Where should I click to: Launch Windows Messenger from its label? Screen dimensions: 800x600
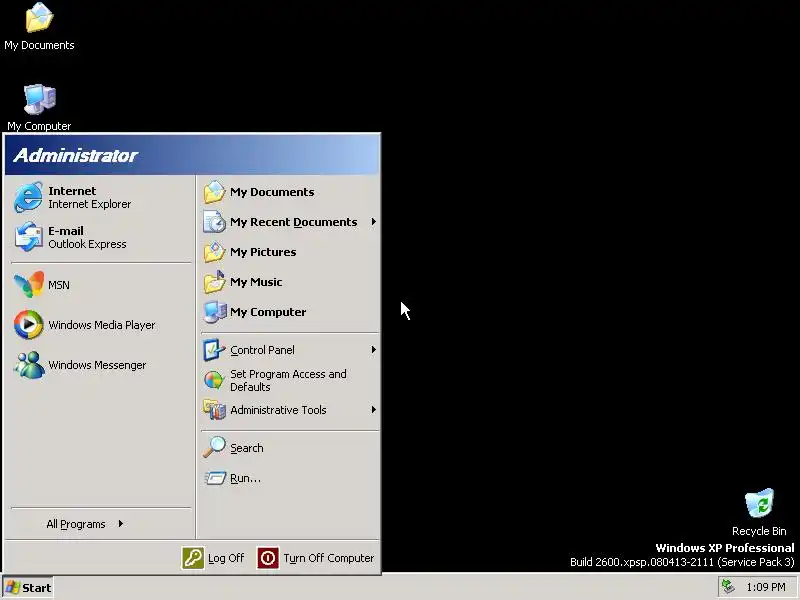point(97,365)
